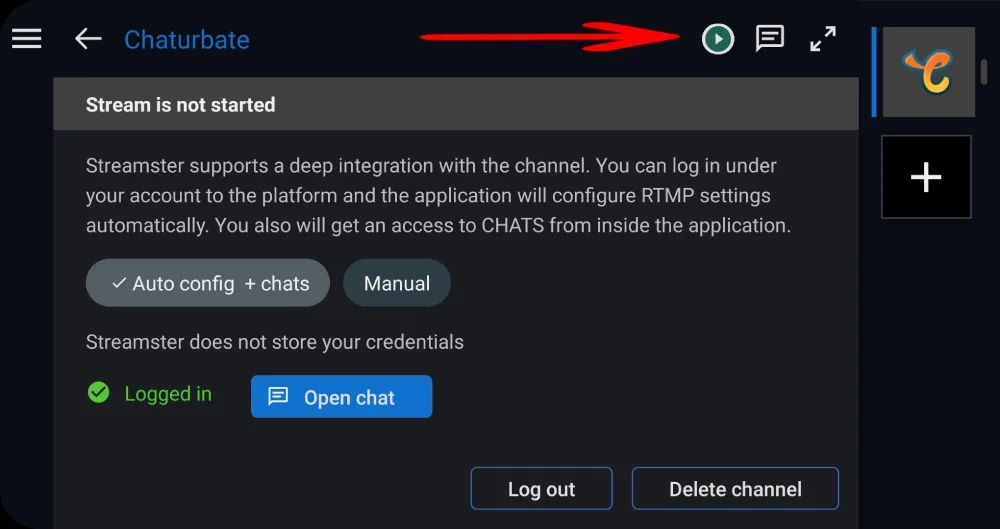Click the Log out button
Screen dimensions: 1000x529
point(541,489)
